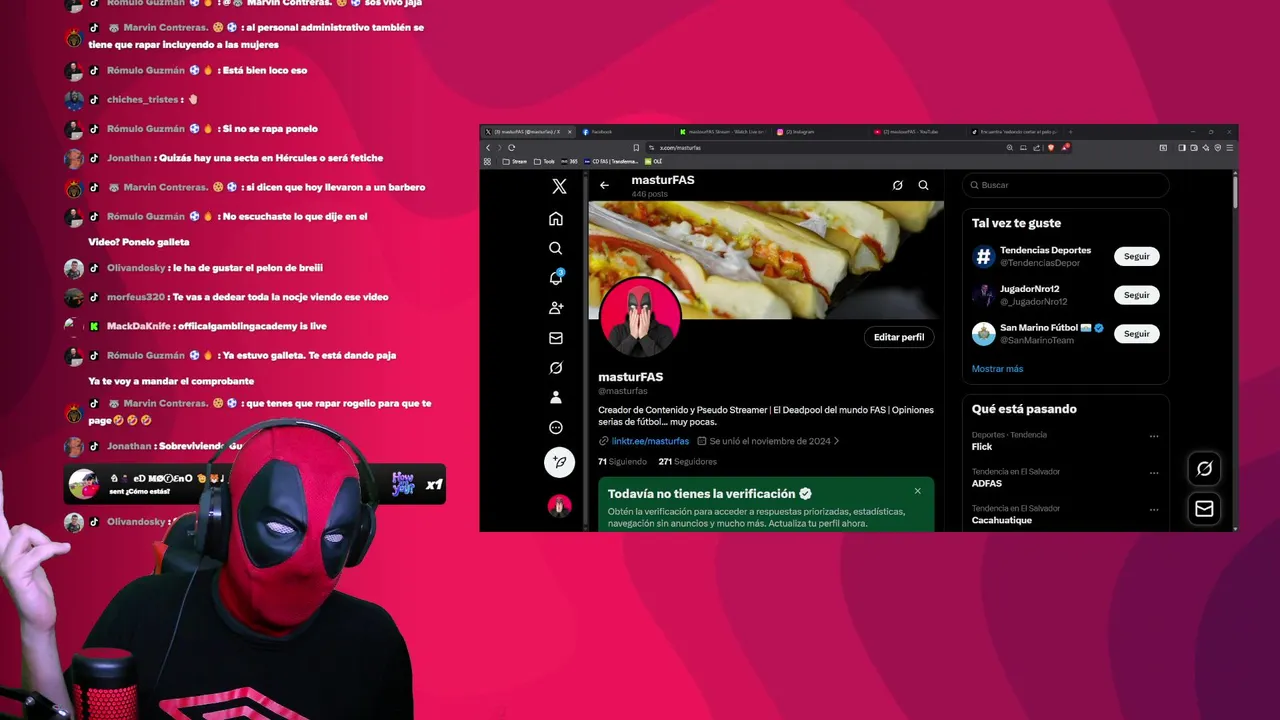Image resolution: width=1280 pixels, height=720 pixels.
Task: Follow JugadorNro12
Action: click(1136, 295)
